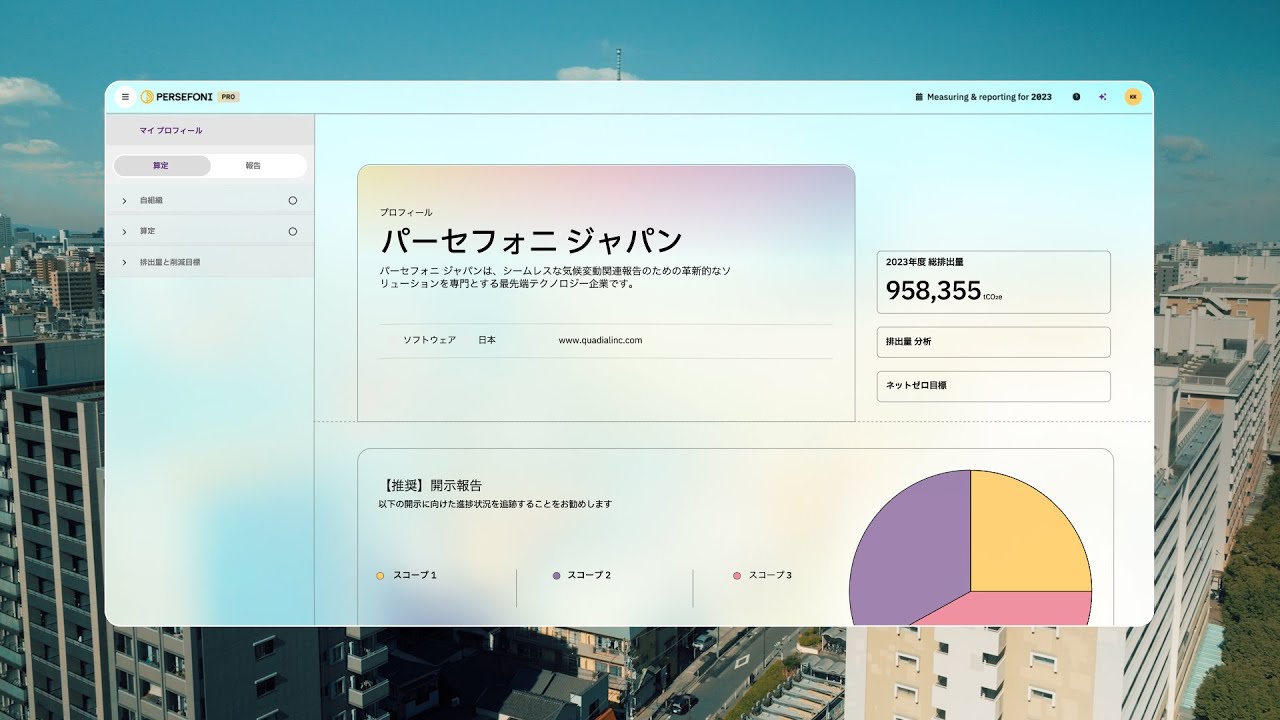1280x720 pixels.
Task: Click the PRO badge
Action: (x=229, y=97)
